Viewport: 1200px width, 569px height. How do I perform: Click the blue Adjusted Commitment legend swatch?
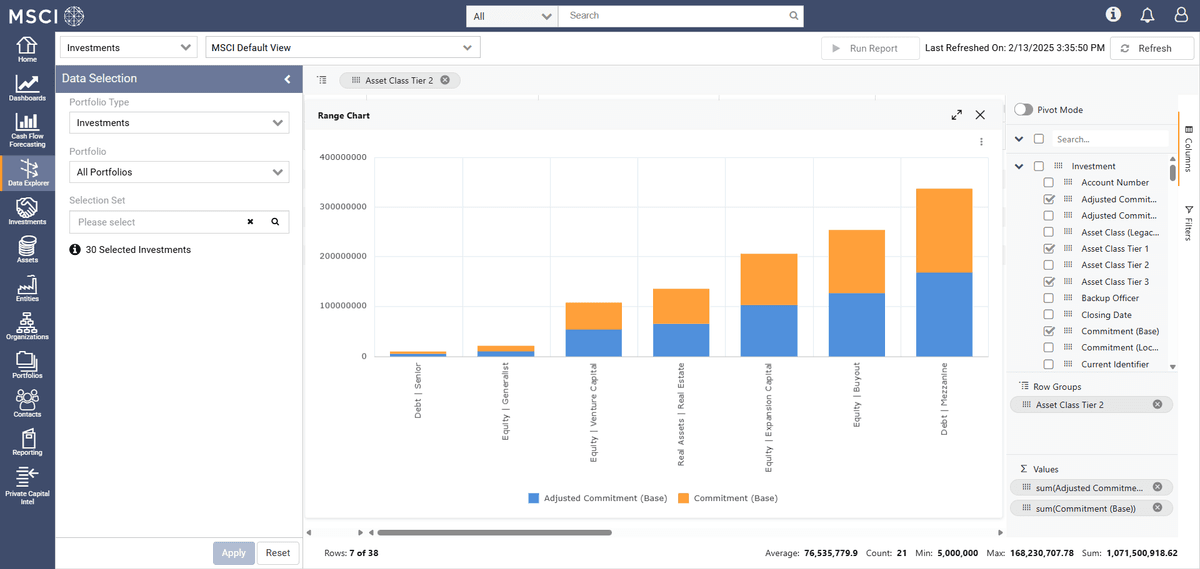click(x=534, y=498)
